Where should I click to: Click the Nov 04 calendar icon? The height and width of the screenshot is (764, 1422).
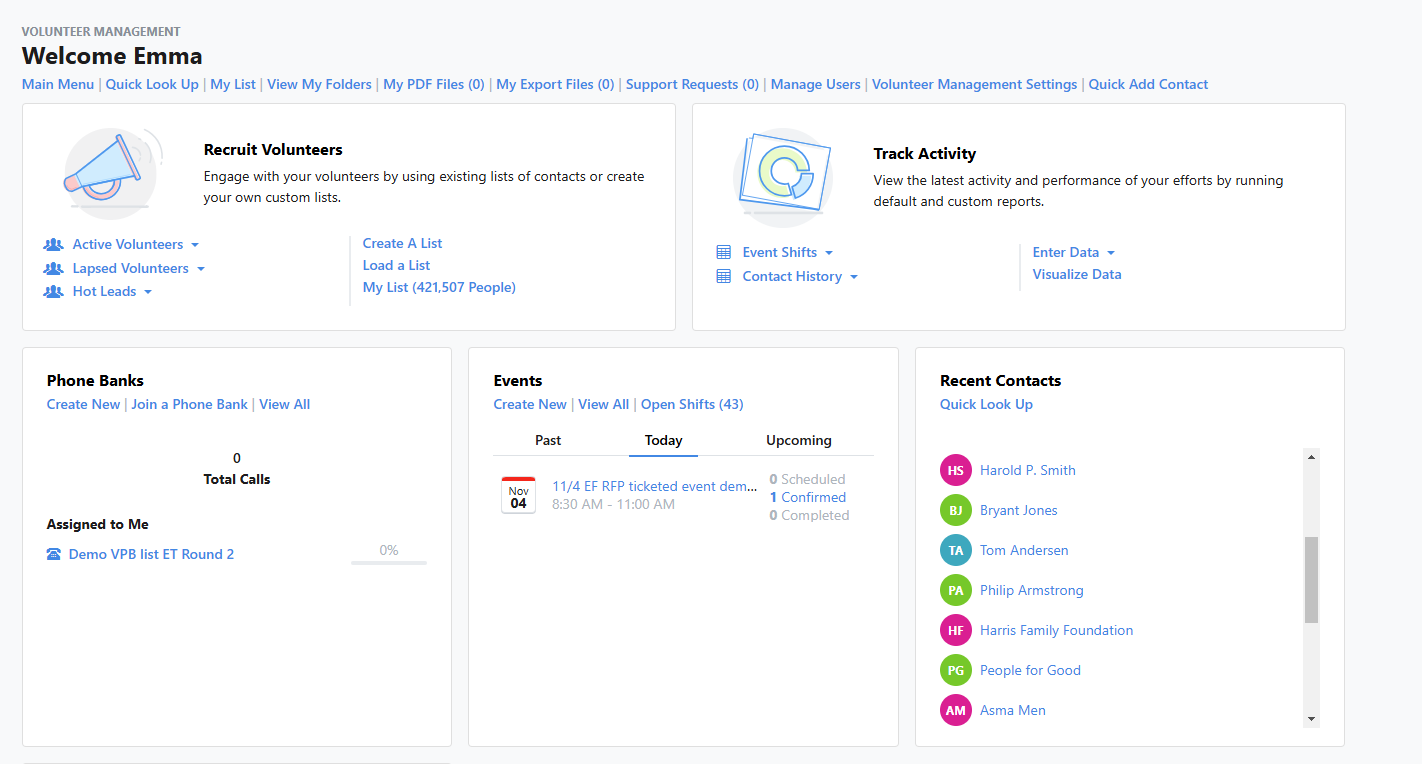518,495
